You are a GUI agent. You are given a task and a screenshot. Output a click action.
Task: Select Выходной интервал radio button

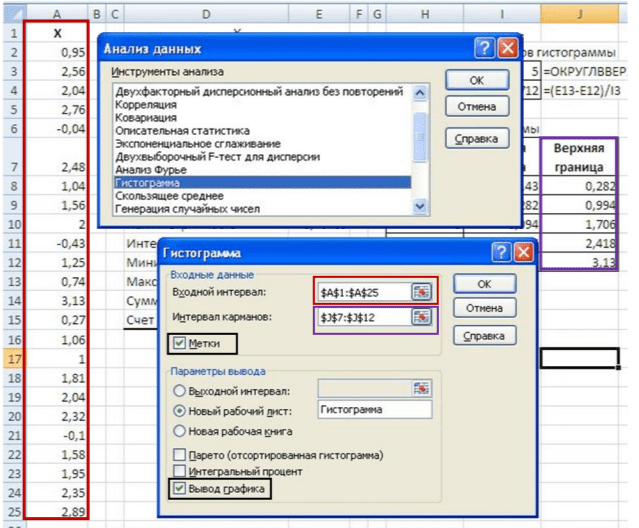click(x=181, y=390)
